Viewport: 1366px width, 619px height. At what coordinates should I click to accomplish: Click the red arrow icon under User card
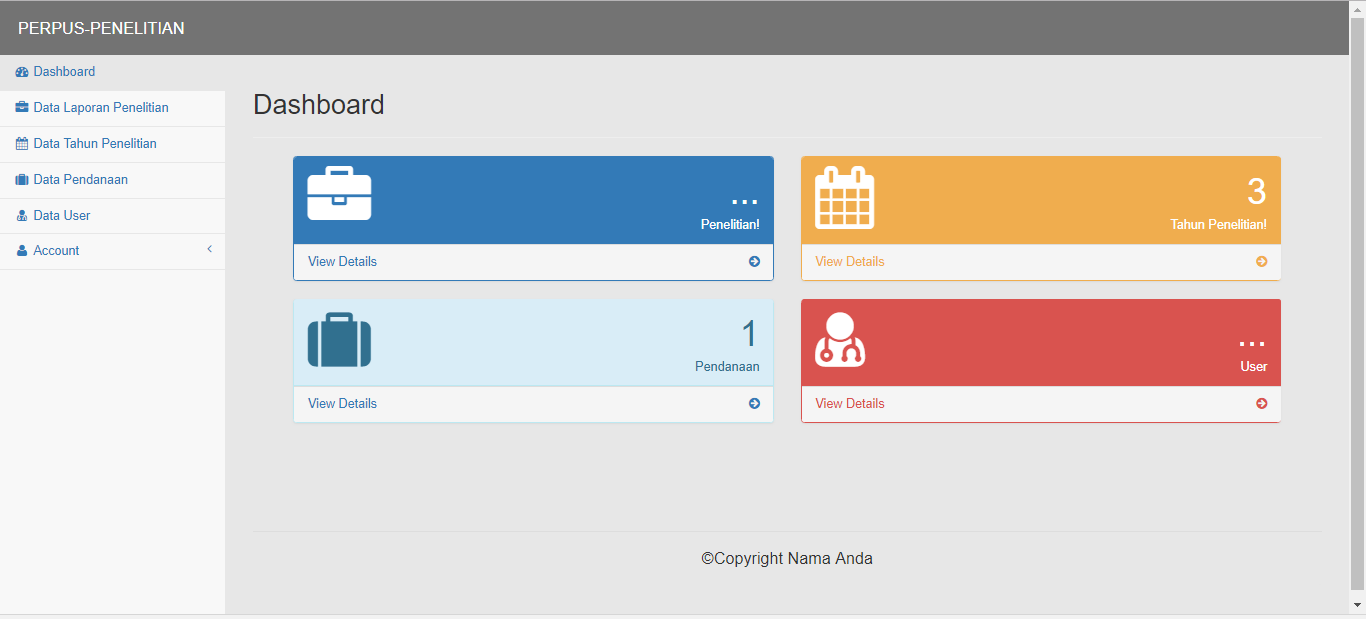click(x=1261, y=404)
